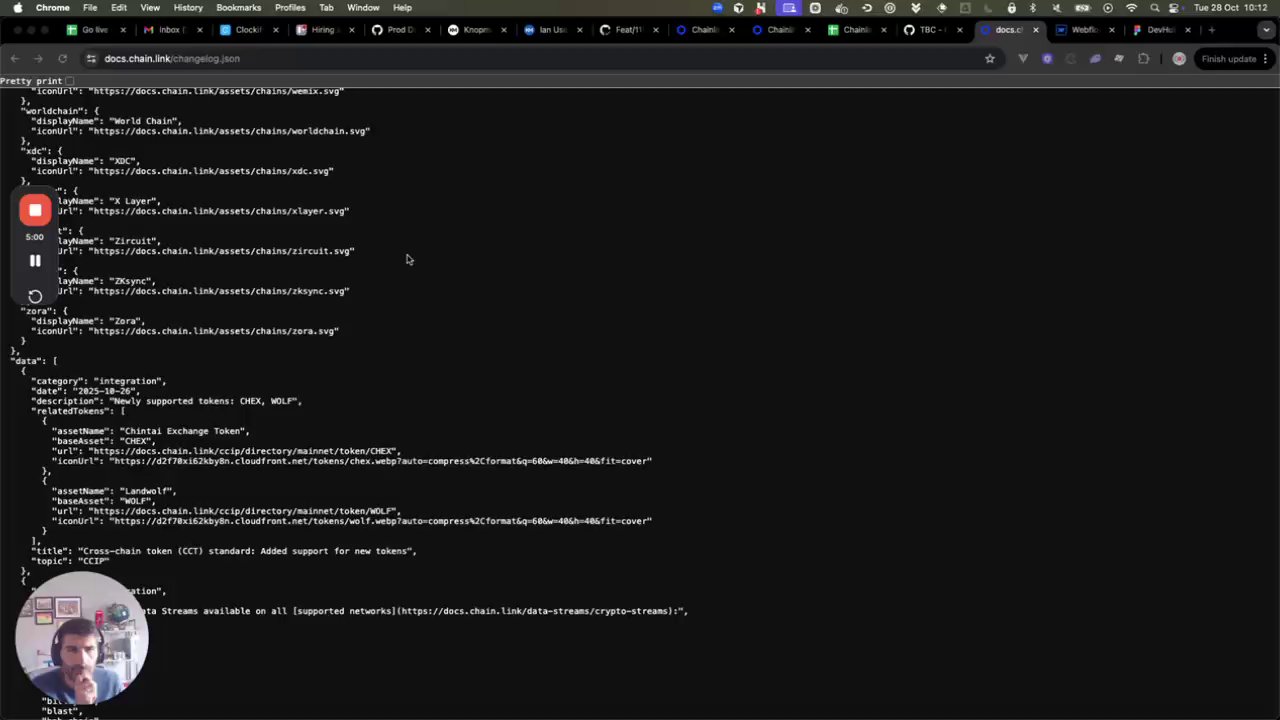Open the Chrome three-dot menu
This screenshot has width=1280, height=720.
click(x=1266, y=58)
